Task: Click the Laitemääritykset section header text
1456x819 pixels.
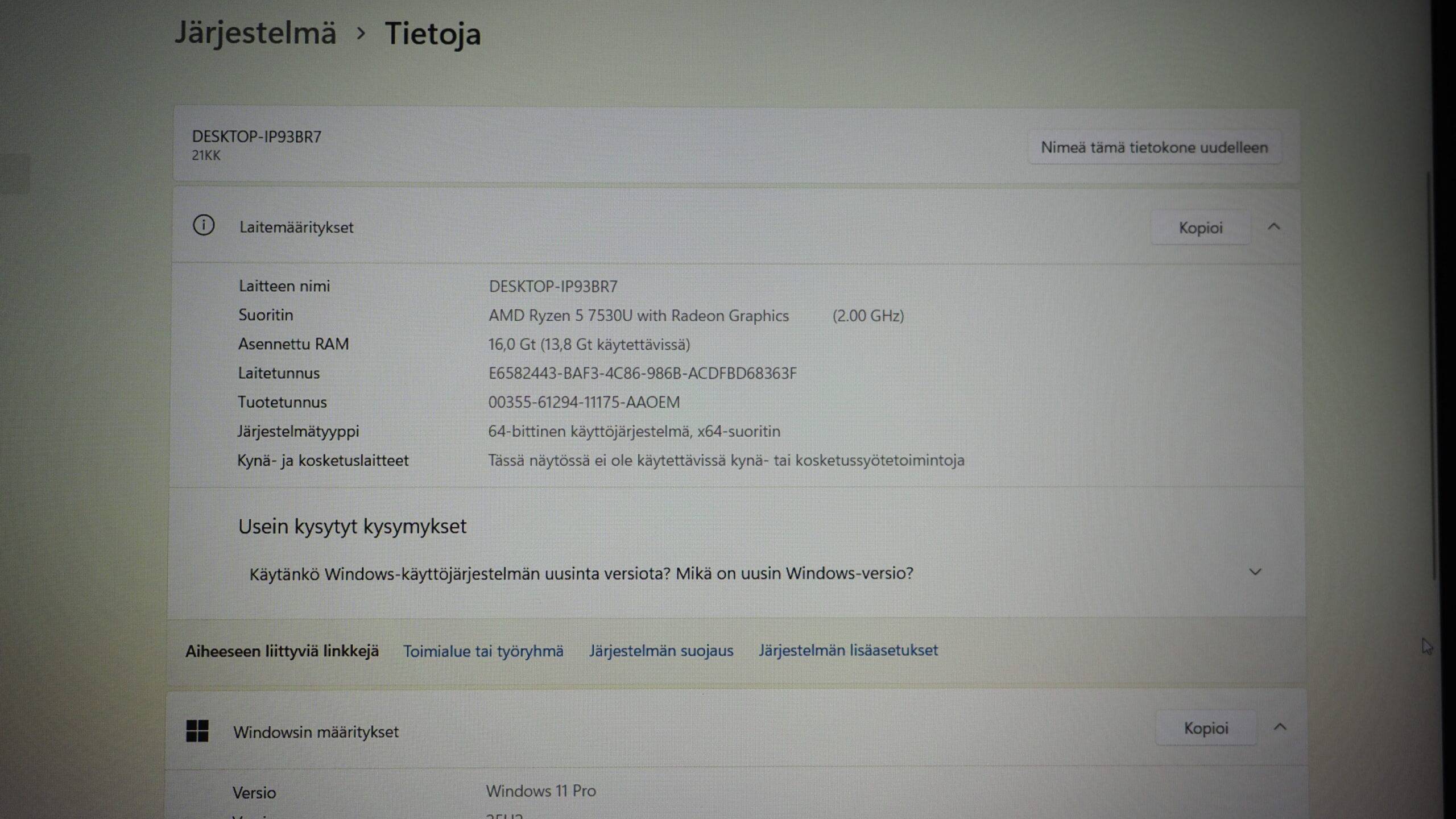Action: point(296,227)
